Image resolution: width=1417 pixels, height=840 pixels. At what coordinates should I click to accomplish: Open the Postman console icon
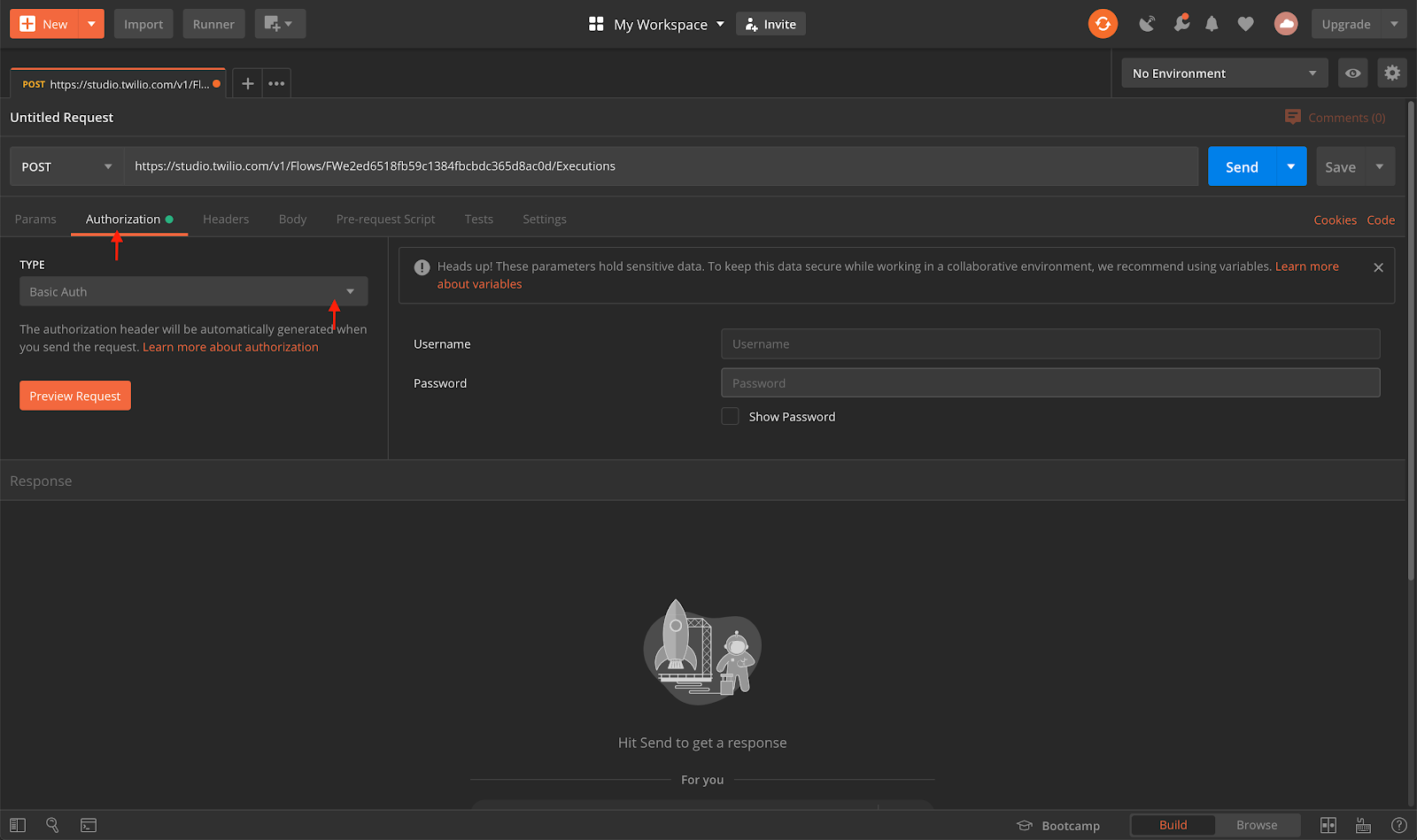pyautogui.click(x=89, y=825)
